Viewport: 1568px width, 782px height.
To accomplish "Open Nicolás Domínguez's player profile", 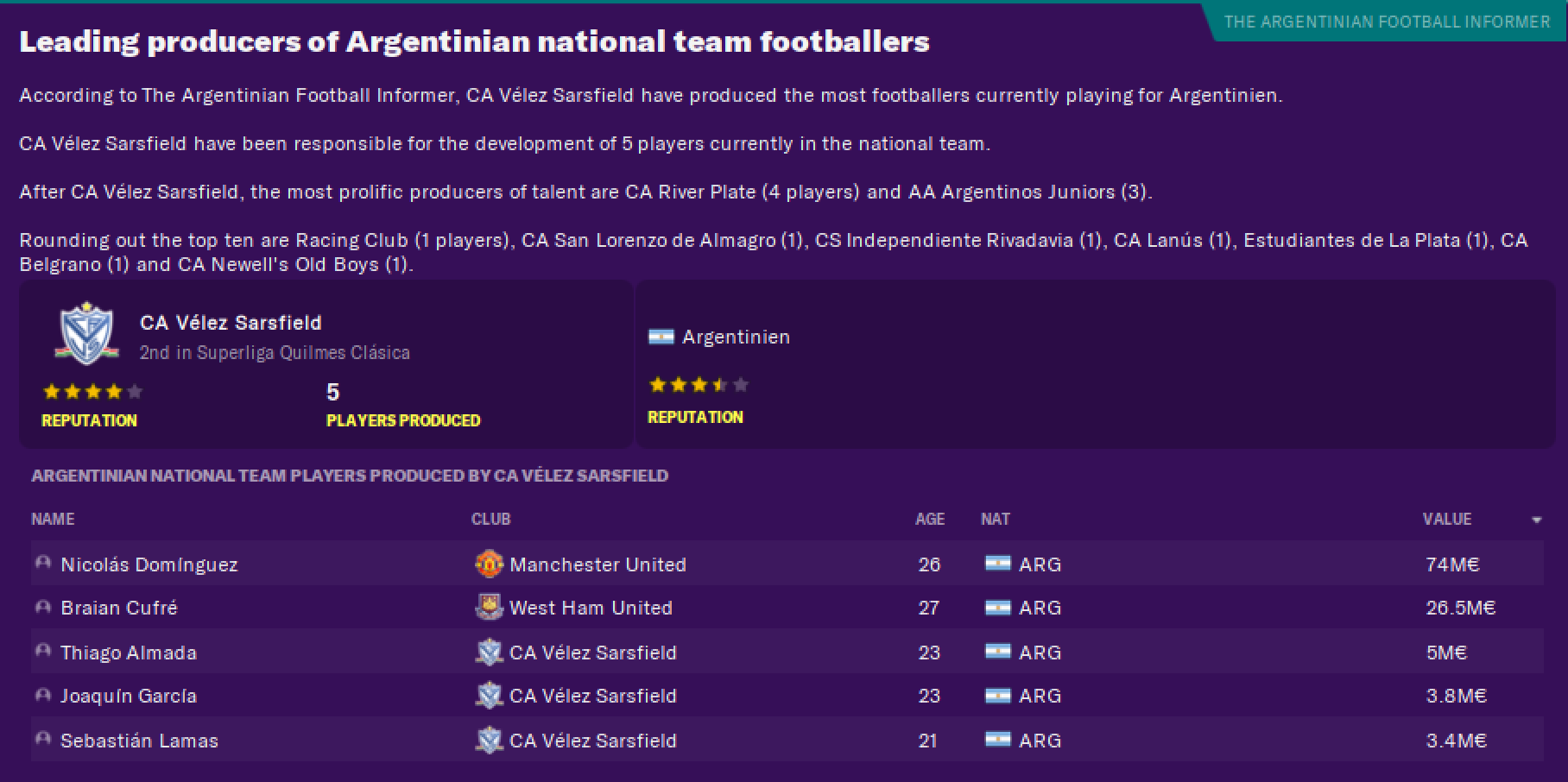I will (x=149, y=564).
